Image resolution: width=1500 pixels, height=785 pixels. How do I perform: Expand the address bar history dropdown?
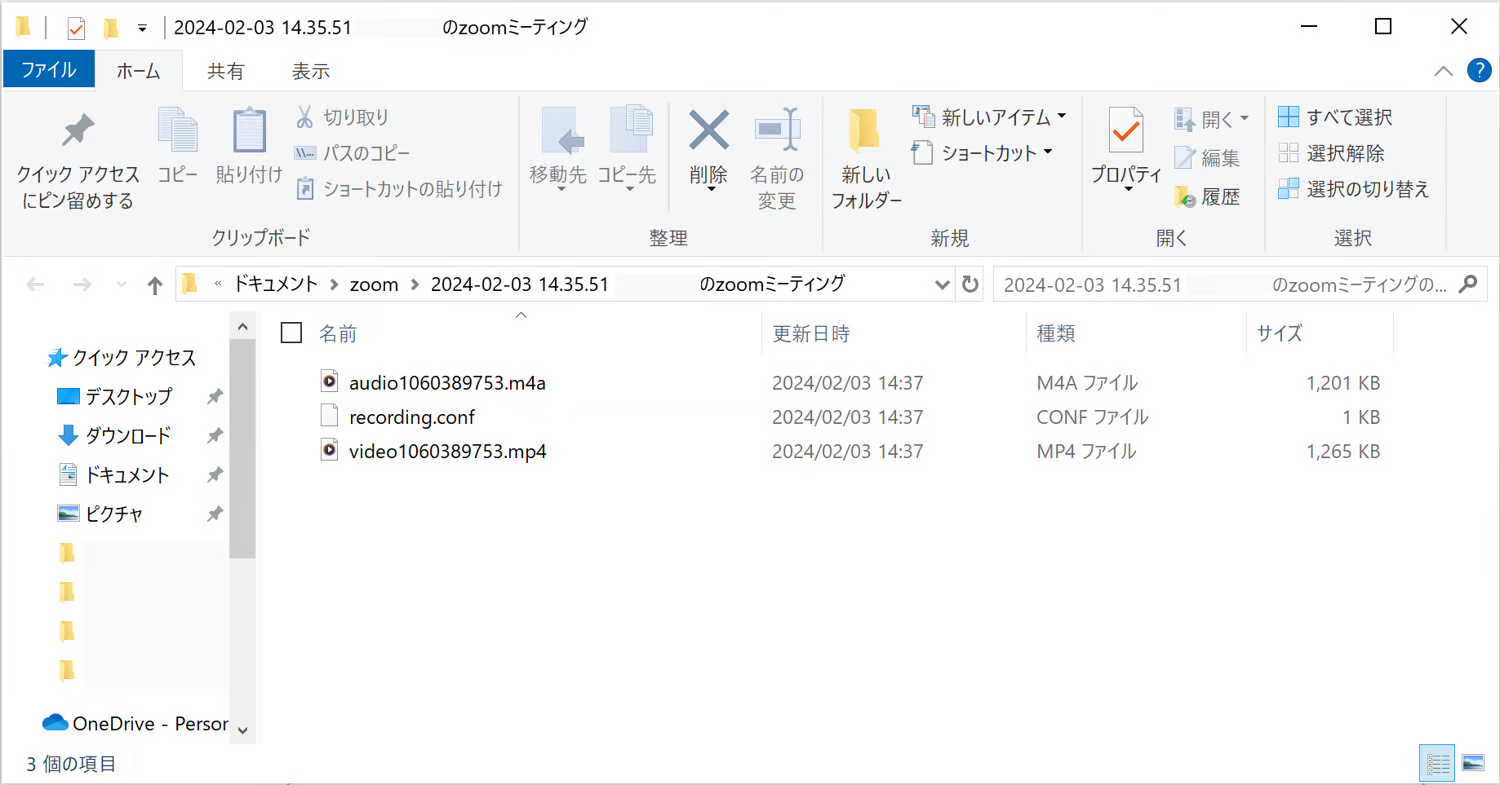tap(941, 285)
